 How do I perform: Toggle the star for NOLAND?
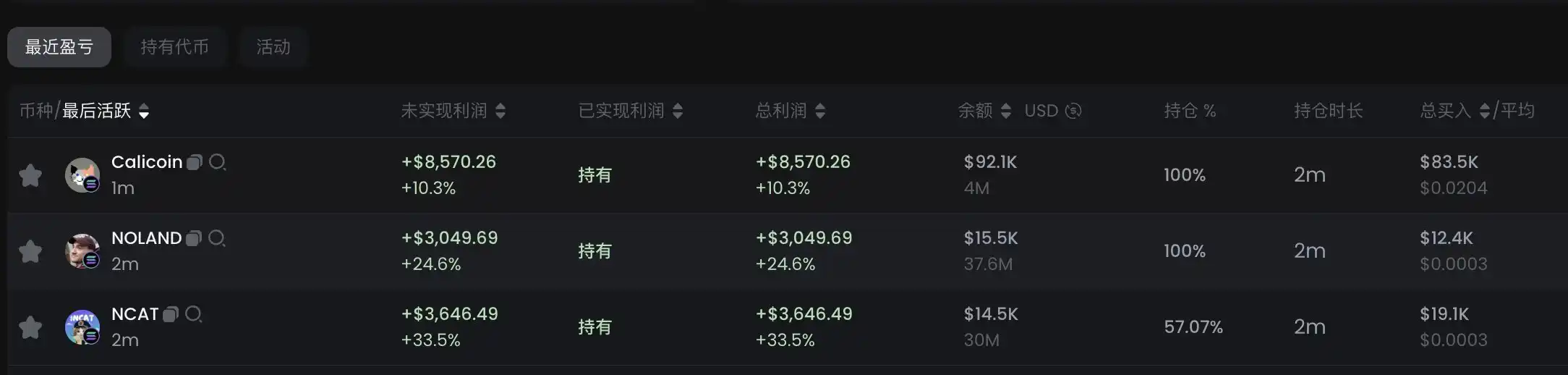(30, 251)
